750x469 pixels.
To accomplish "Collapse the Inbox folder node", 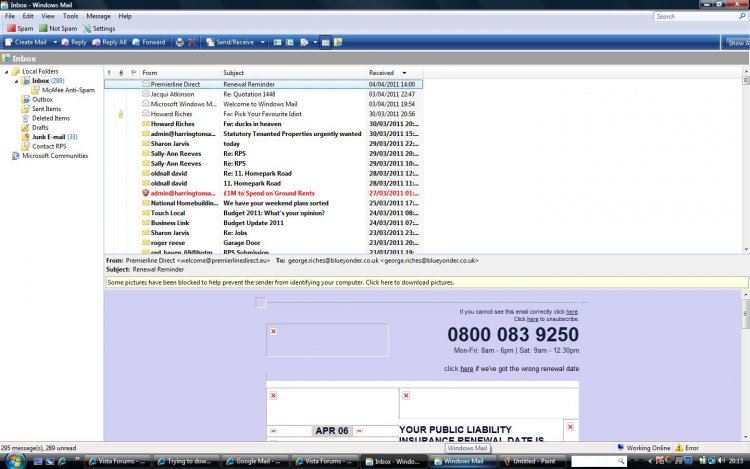I will pos(16,81).
